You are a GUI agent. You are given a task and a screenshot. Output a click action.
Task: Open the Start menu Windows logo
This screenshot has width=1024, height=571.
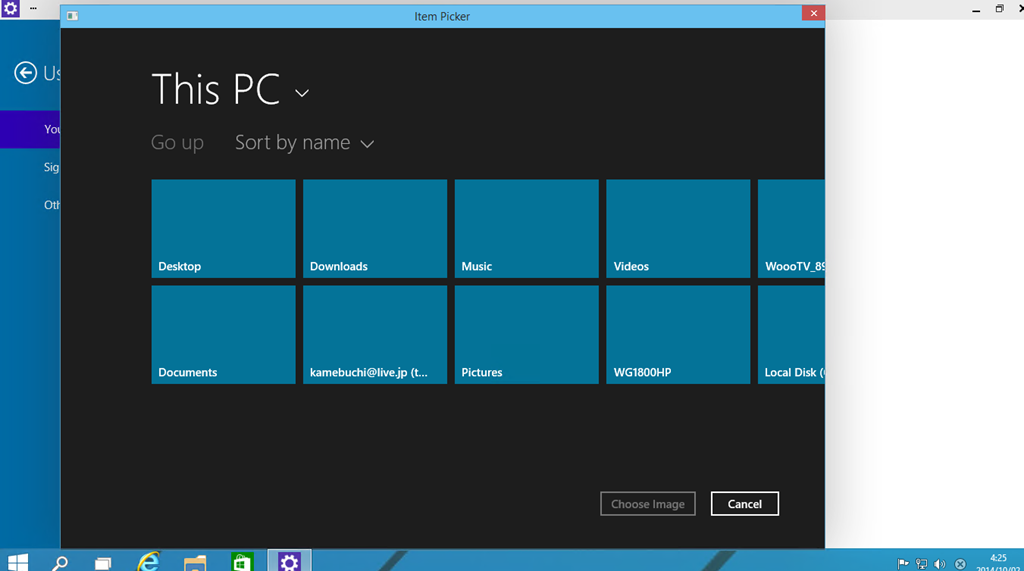coord(17,562)
